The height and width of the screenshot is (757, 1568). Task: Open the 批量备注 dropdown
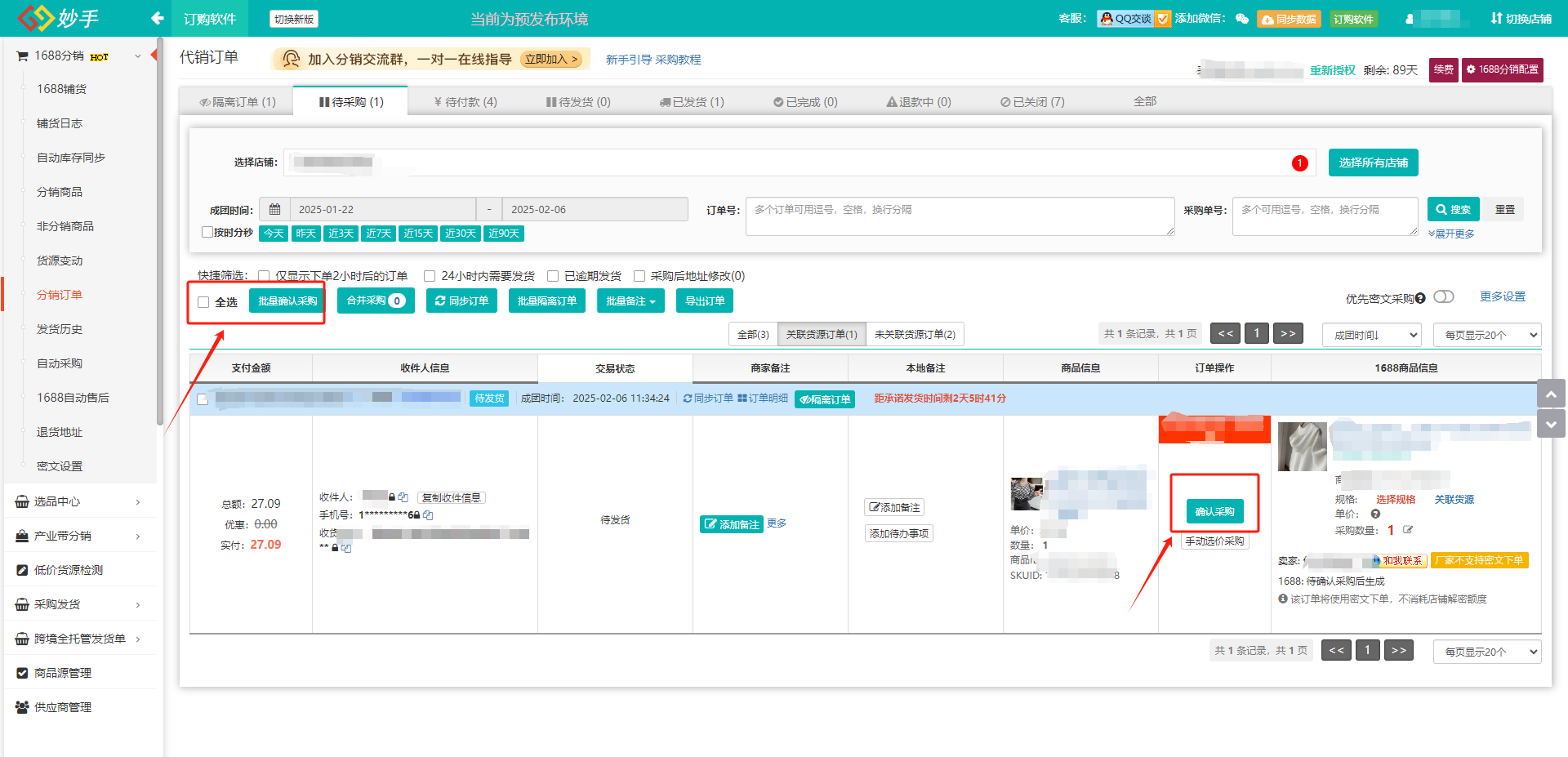pyautogui.click(x=630, y=301)
